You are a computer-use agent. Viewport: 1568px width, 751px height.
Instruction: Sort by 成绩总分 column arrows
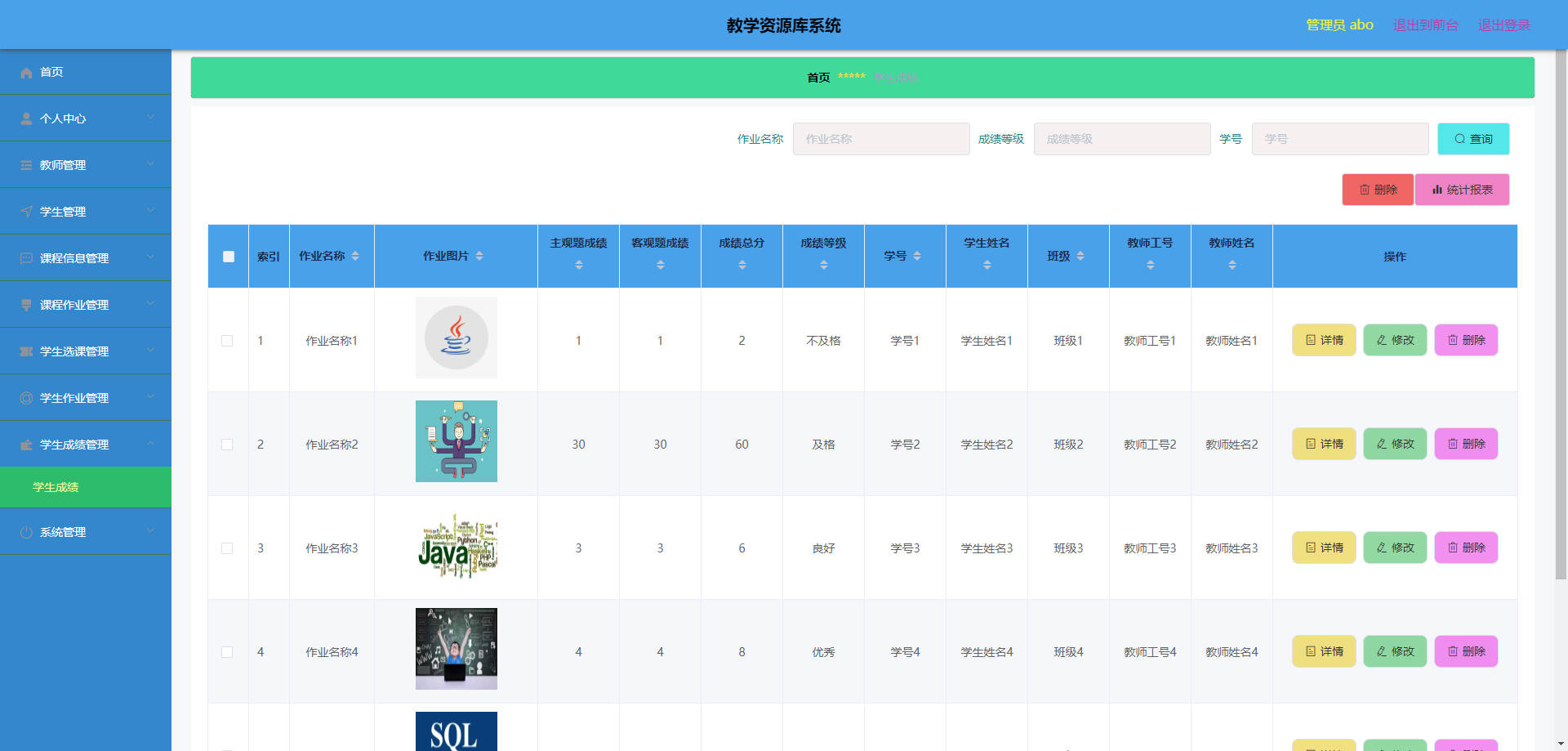[x=742, y=266]
